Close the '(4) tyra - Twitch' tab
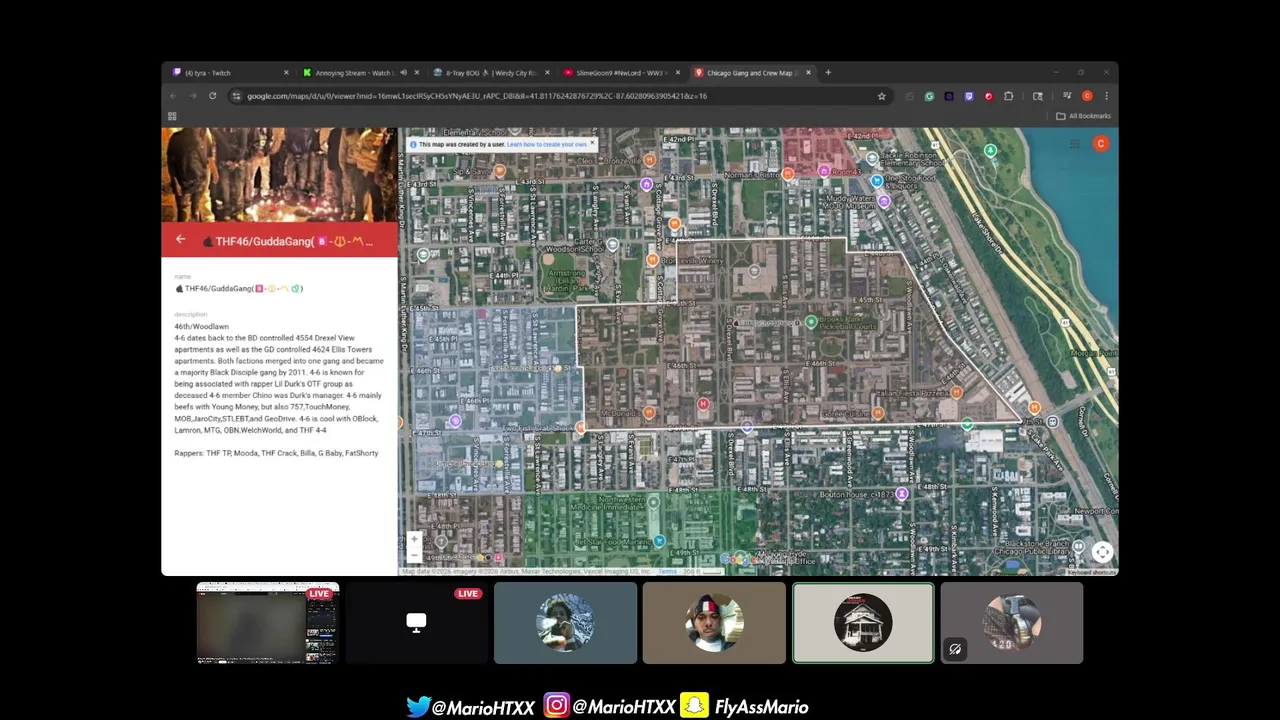 (x=286, y=73)
